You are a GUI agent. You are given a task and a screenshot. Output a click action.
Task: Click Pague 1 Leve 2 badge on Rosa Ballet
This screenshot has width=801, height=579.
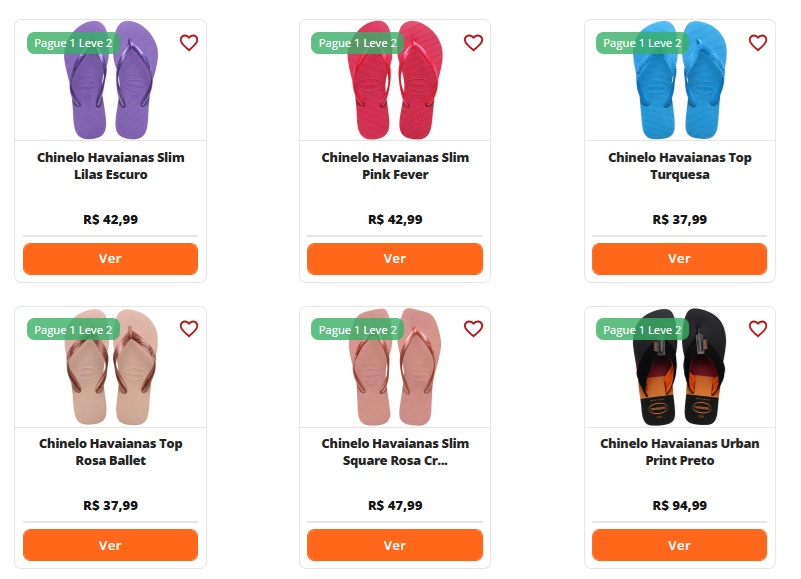[x=73, y=329]
